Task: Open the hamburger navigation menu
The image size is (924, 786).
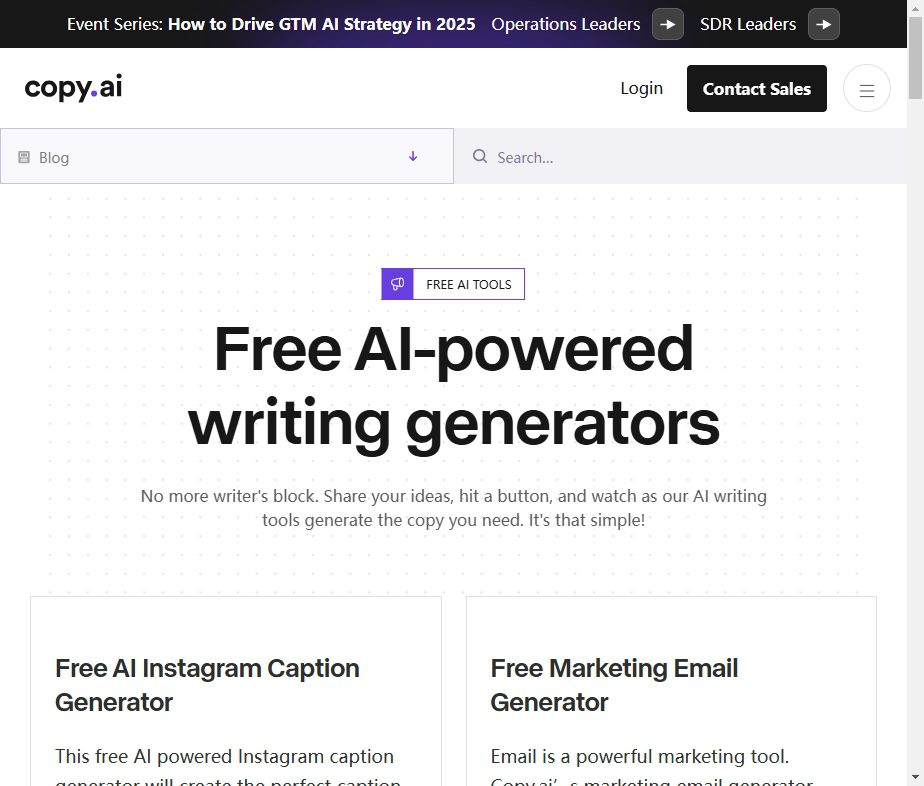Action: (866, 88)
